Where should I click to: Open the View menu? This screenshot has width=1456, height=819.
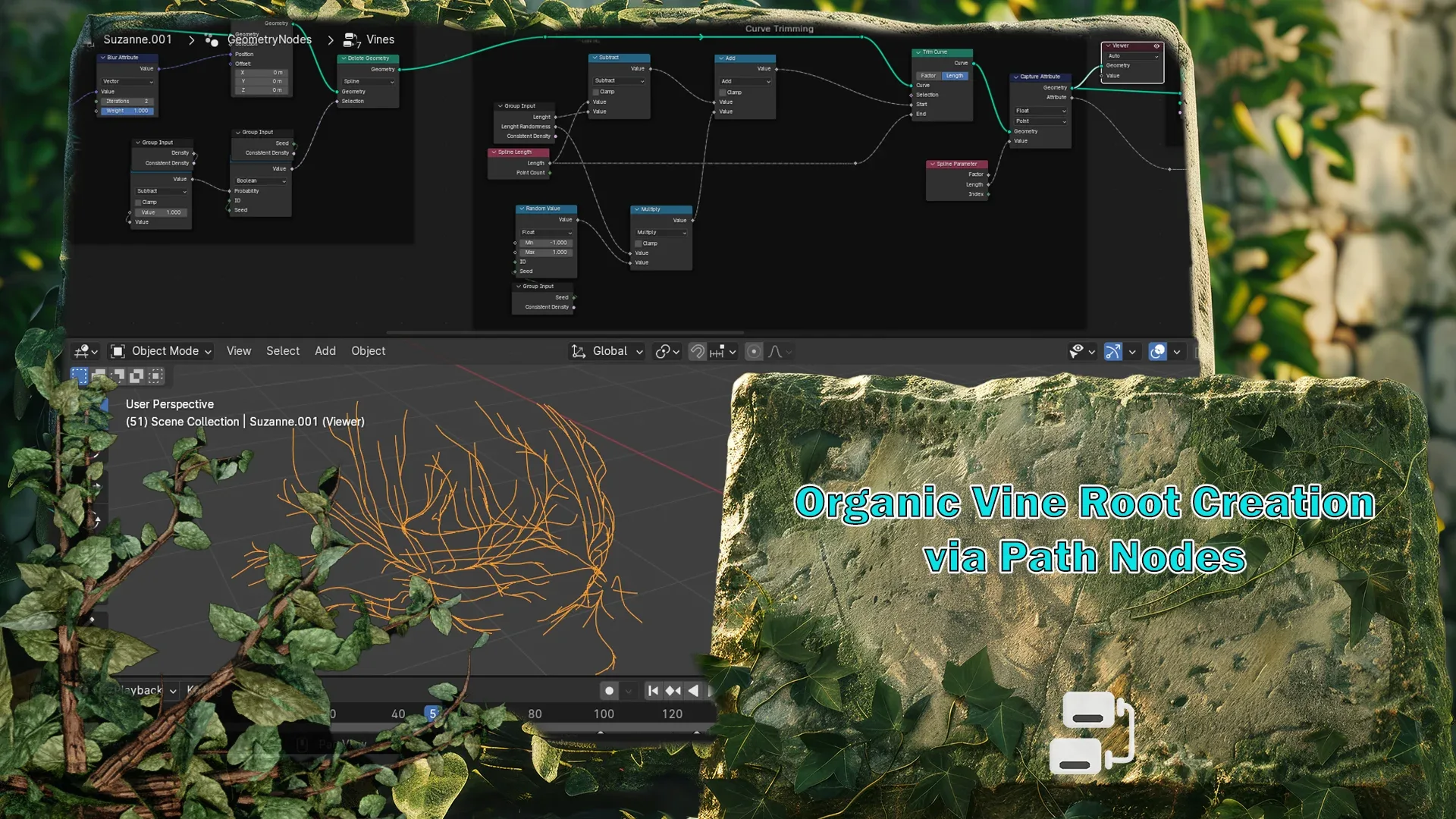239,350
